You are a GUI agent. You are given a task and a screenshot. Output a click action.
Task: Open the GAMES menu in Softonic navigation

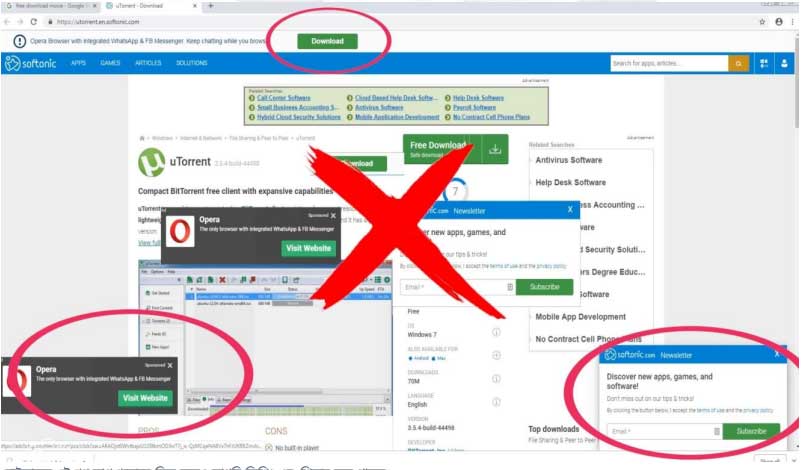coord(110,64)
